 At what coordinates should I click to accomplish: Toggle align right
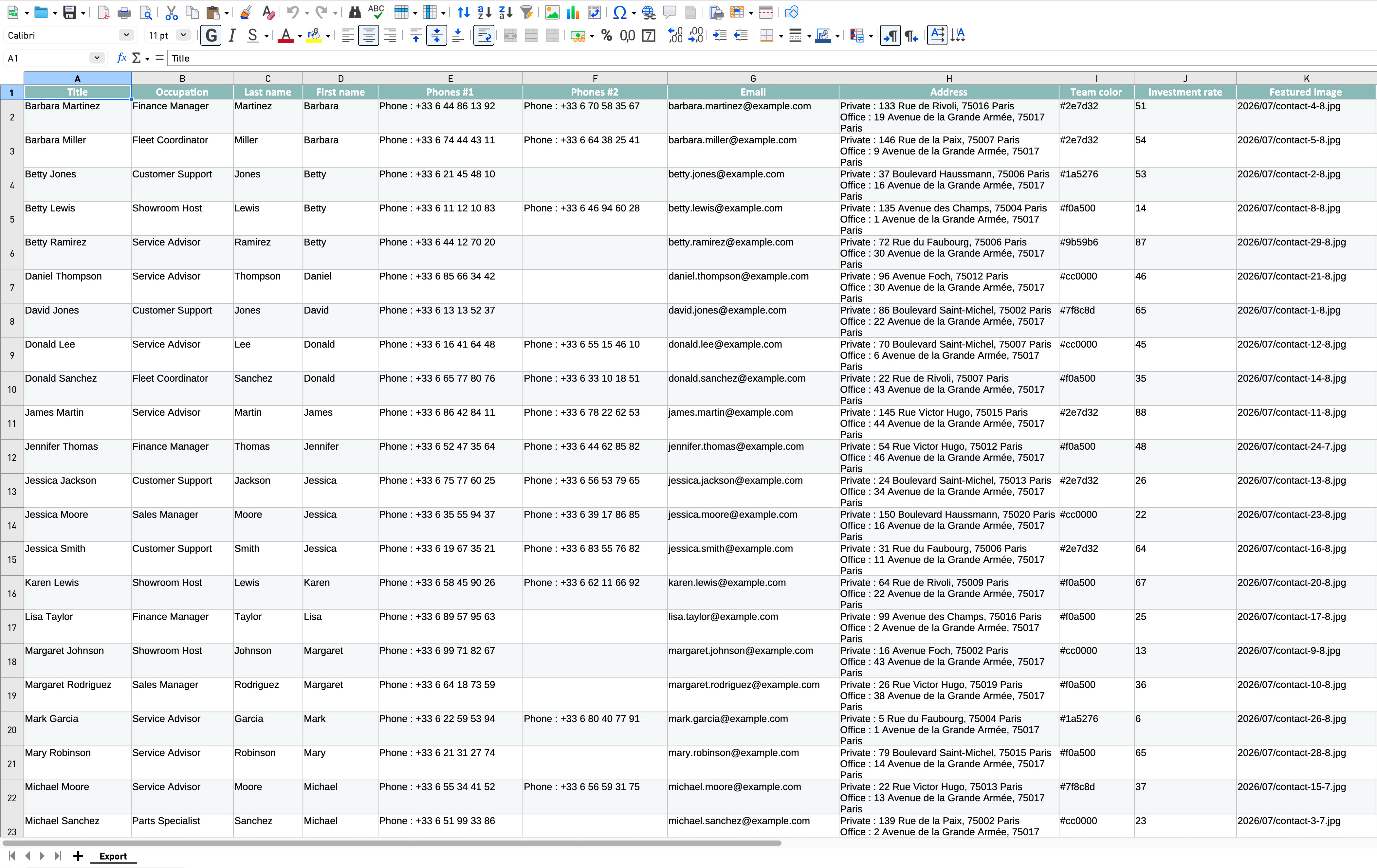[x=390, y=35]
